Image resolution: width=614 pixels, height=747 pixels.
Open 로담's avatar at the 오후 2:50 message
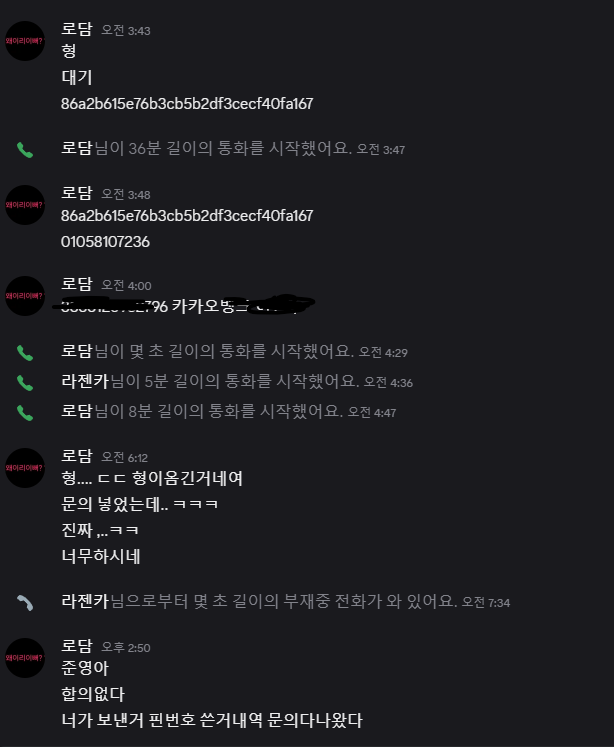pyautogui.click(x=25, y=658)
